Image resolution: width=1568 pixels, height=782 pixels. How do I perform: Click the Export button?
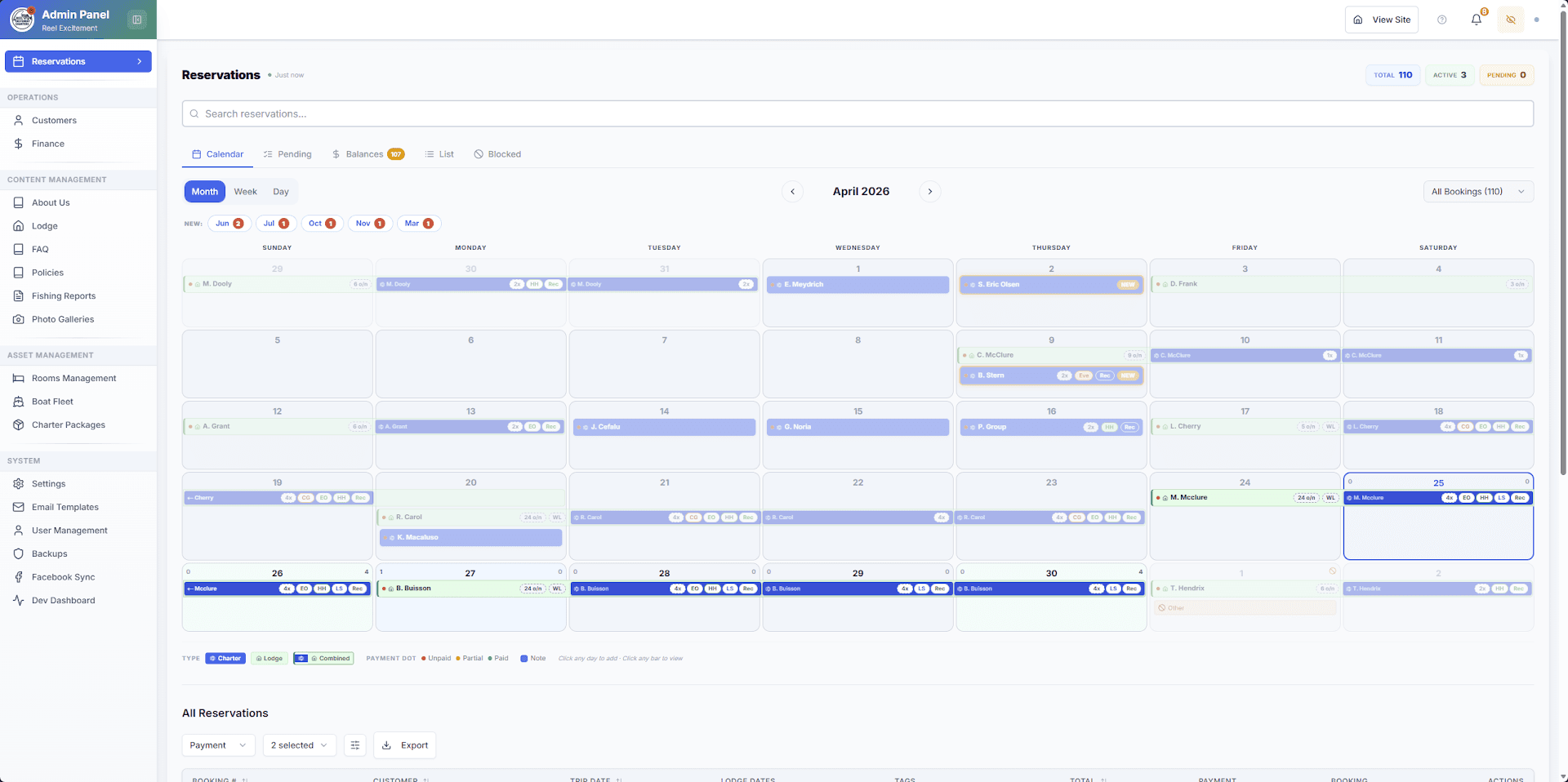tap(405, 745)
